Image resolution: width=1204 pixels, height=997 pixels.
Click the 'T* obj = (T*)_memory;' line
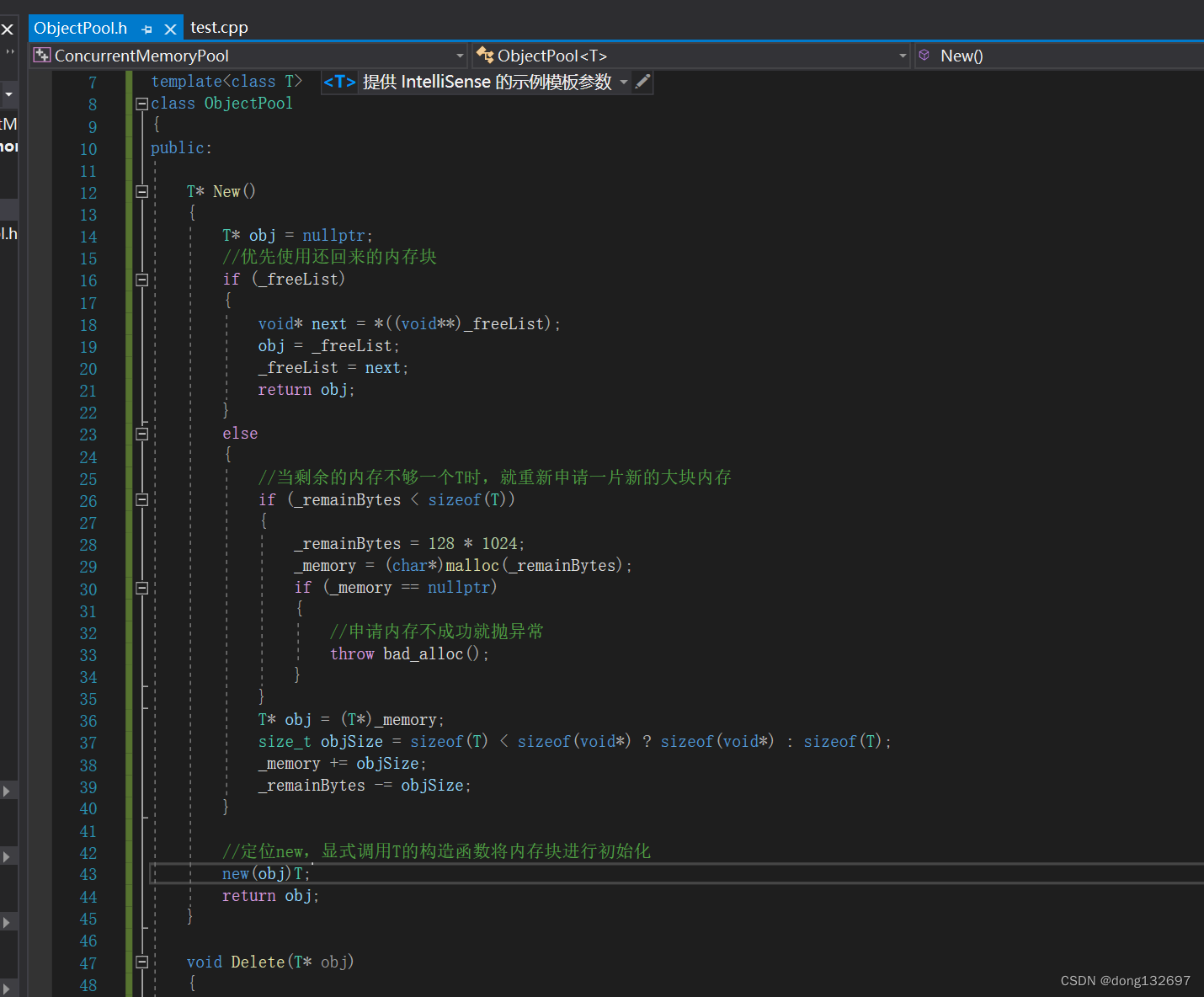(x=351, y=720)
